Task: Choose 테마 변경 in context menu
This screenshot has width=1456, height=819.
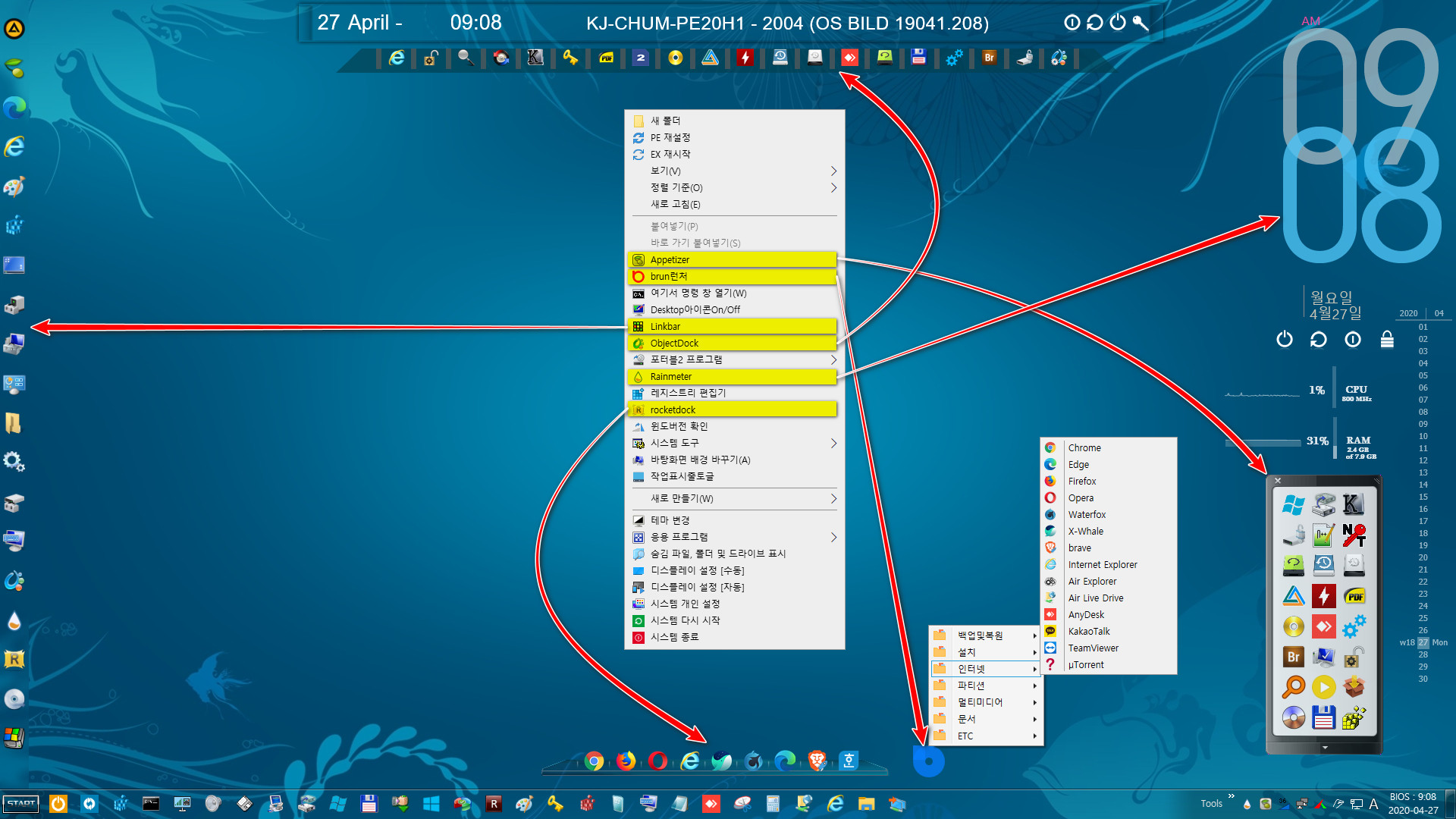Action: [x=734, y=520]
